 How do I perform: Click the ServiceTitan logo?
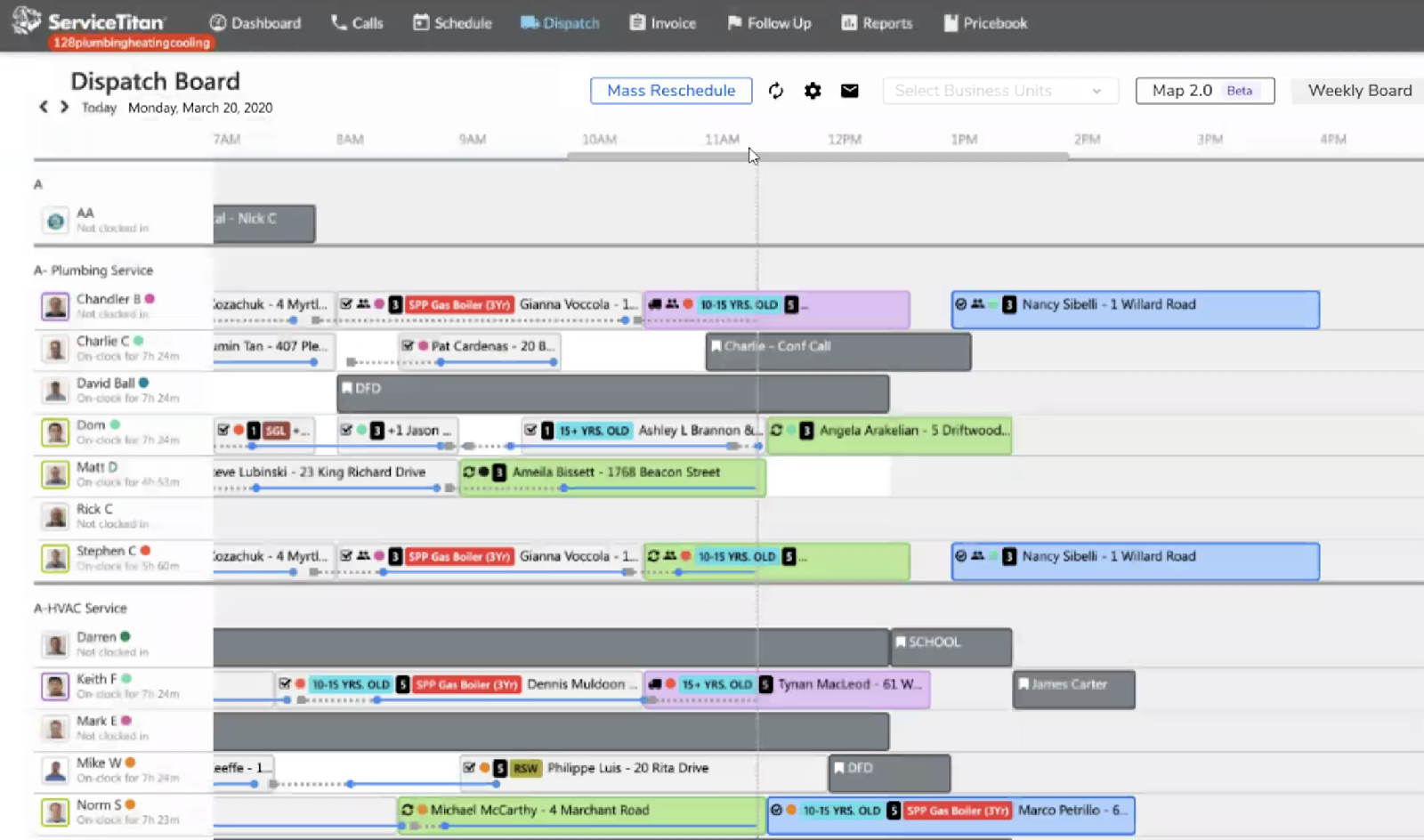click(x=88, y=21)
